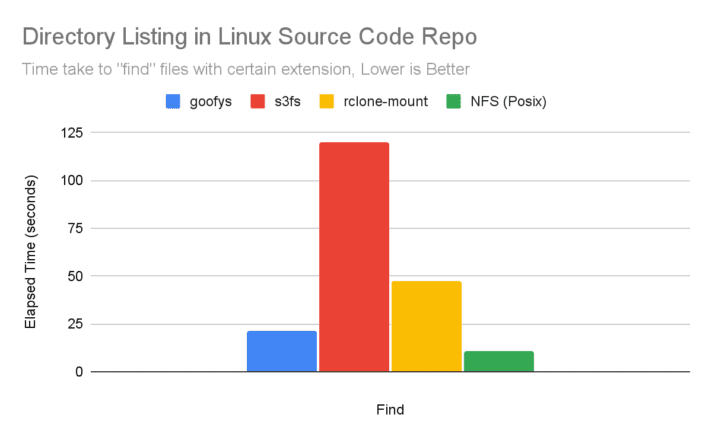Screen dimensions: 712x440
Task: Click the blue goofys bar
Action: pos(282,351)
